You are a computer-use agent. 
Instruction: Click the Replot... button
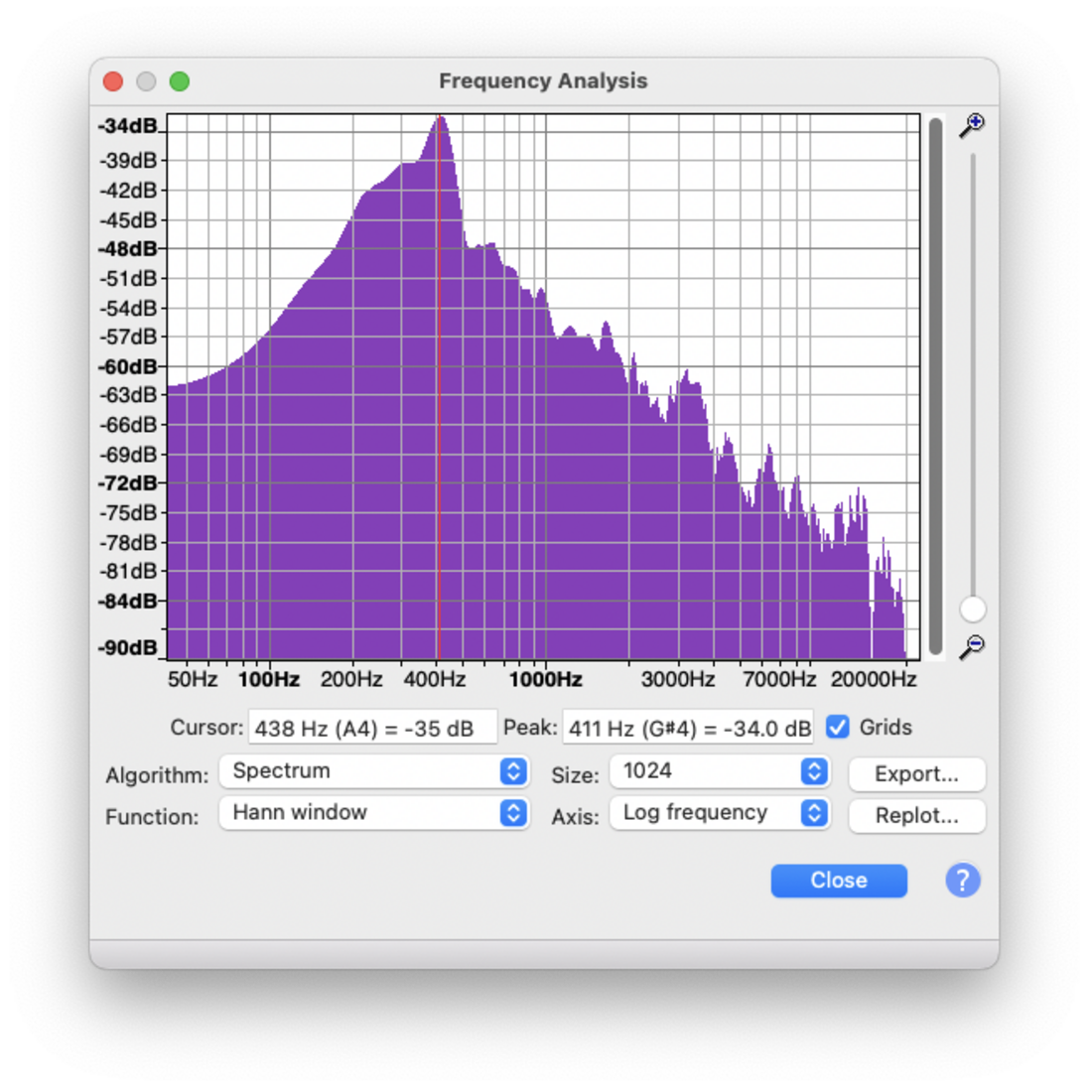coord(916,816)
